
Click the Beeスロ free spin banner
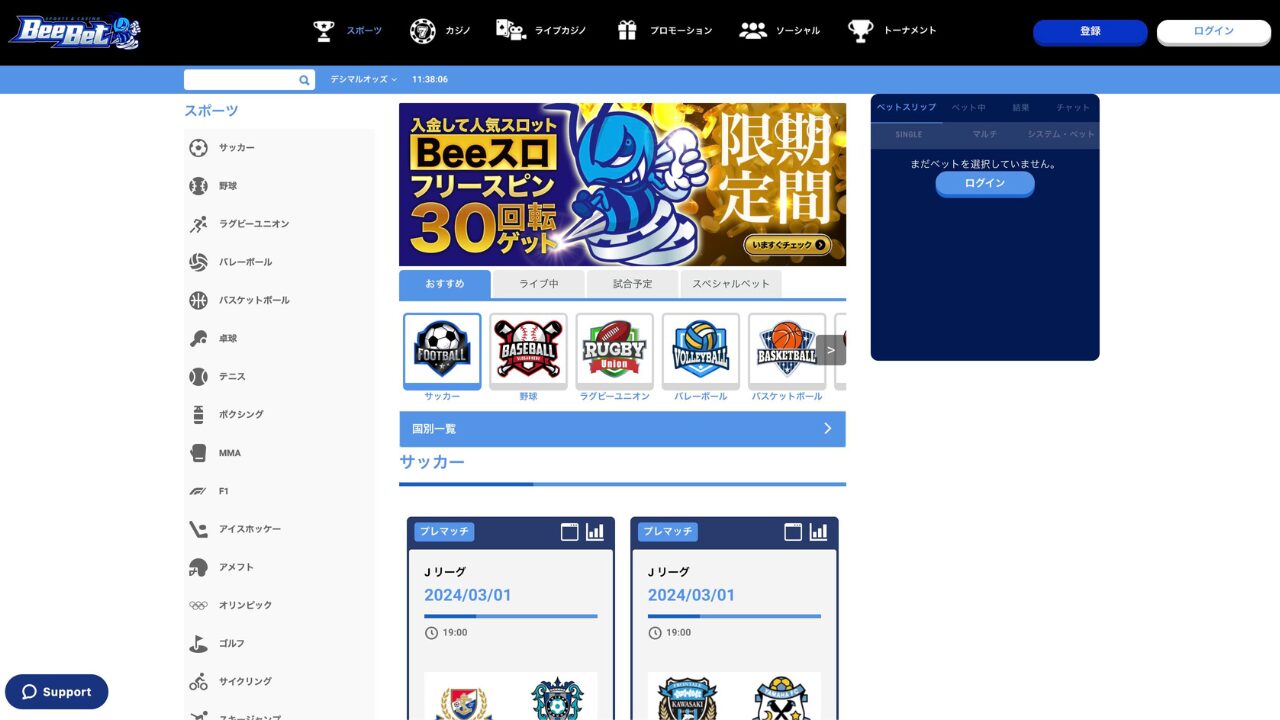(x=622, y=184)
